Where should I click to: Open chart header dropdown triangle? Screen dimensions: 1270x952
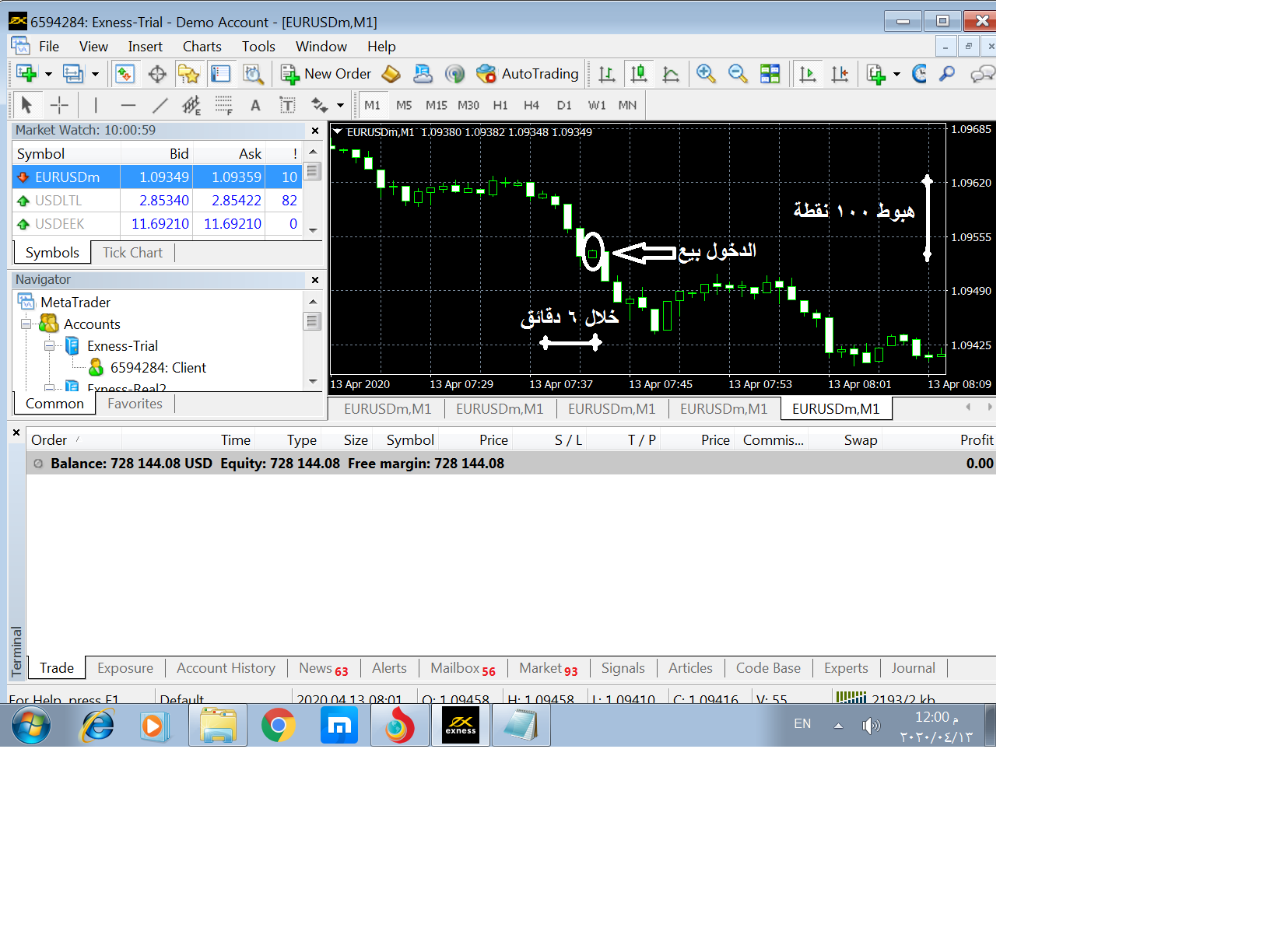pos(338,132)
